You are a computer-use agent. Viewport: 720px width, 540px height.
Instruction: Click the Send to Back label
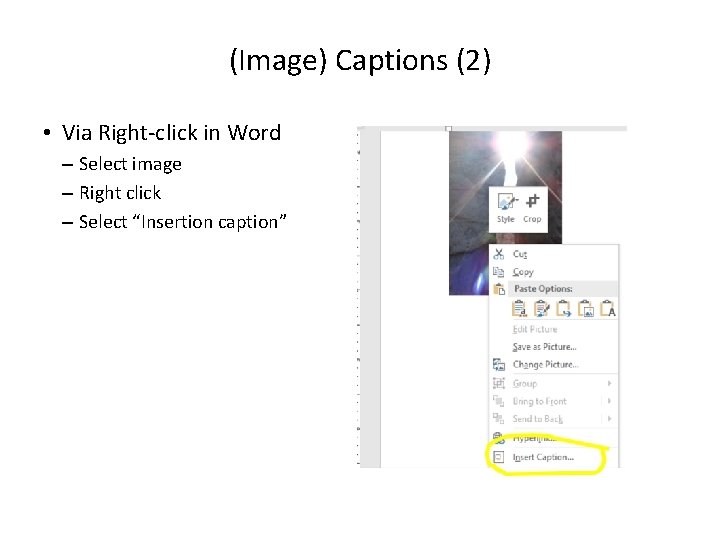point(538,419)
